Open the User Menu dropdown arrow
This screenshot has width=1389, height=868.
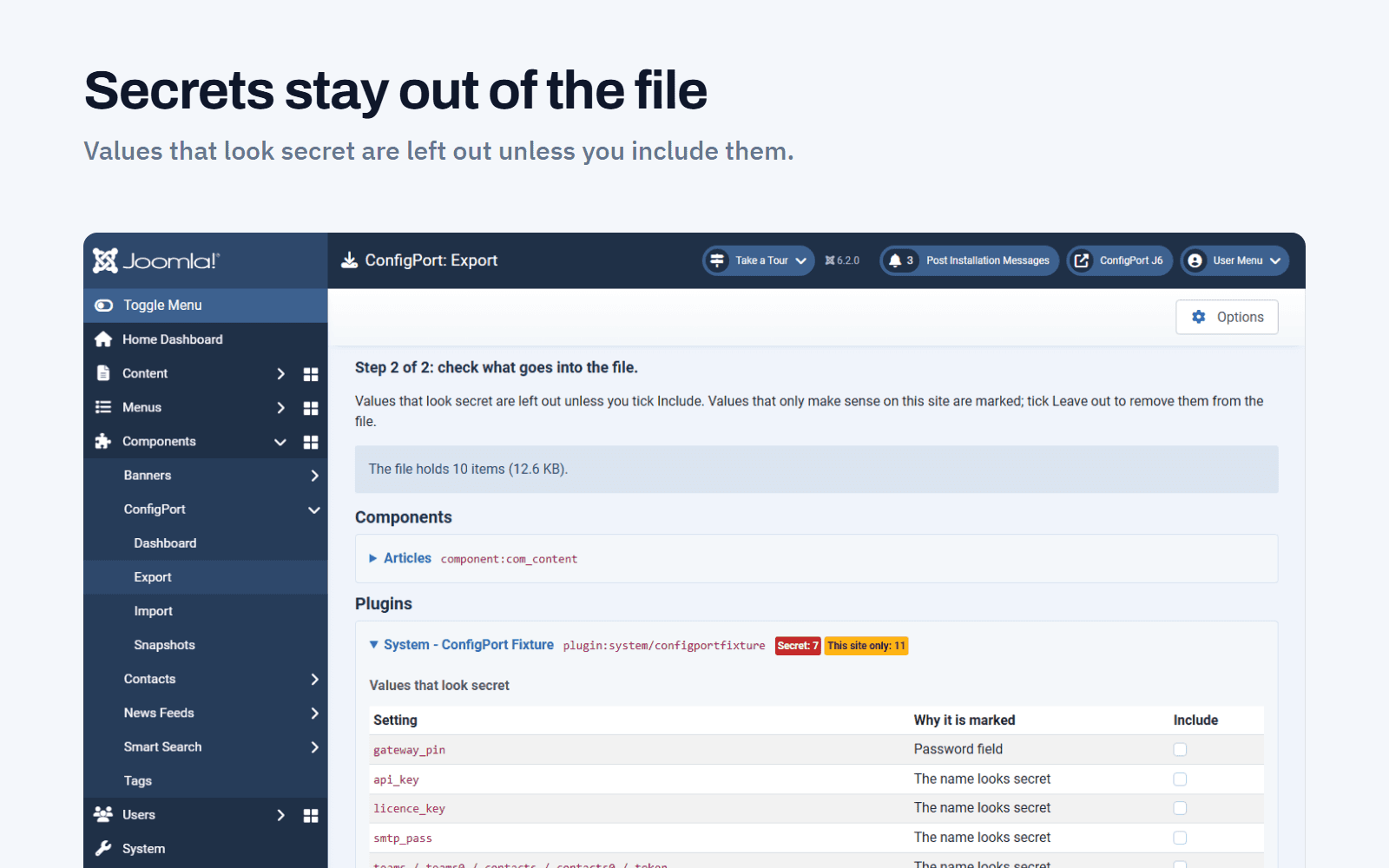click(1274, 260)
